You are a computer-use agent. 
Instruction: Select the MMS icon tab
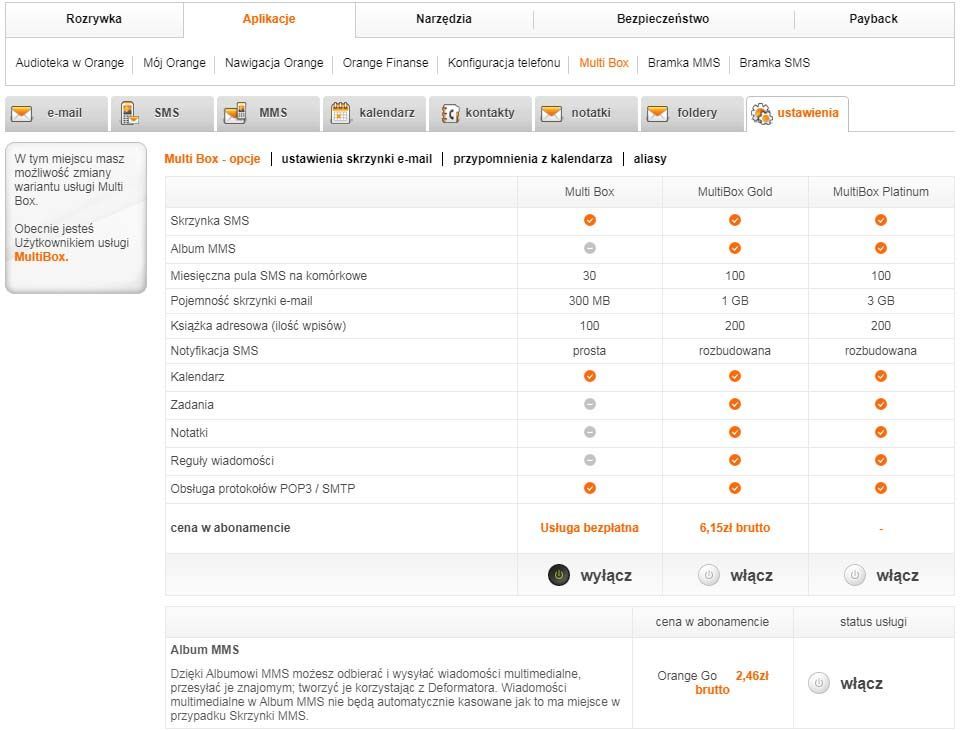(x=236, y=114)
